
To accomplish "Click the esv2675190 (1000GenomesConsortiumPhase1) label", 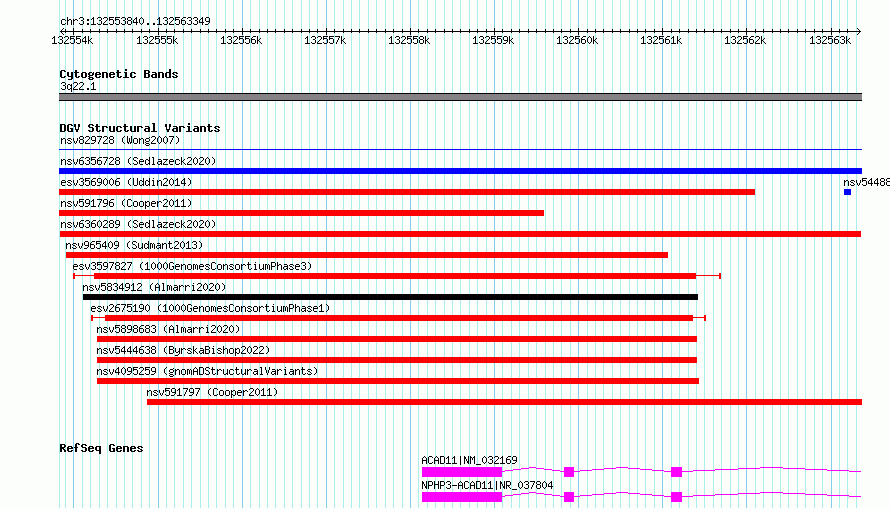I will (210, 308).
